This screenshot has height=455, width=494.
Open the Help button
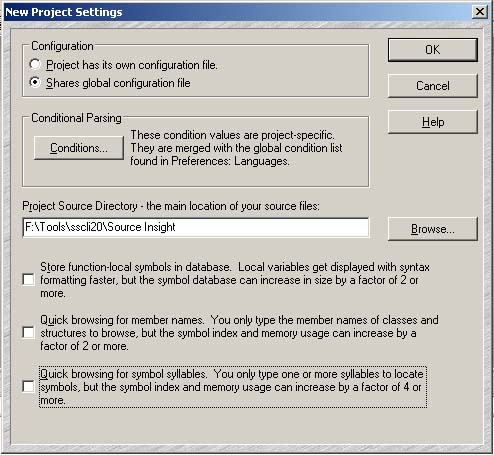click(x=433, y=122)
